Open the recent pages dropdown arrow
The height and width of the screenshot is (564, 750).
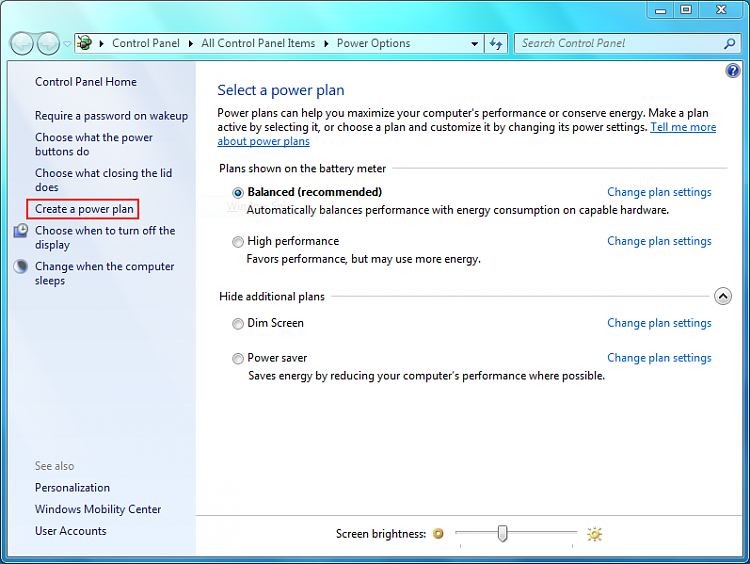(67, 44)
